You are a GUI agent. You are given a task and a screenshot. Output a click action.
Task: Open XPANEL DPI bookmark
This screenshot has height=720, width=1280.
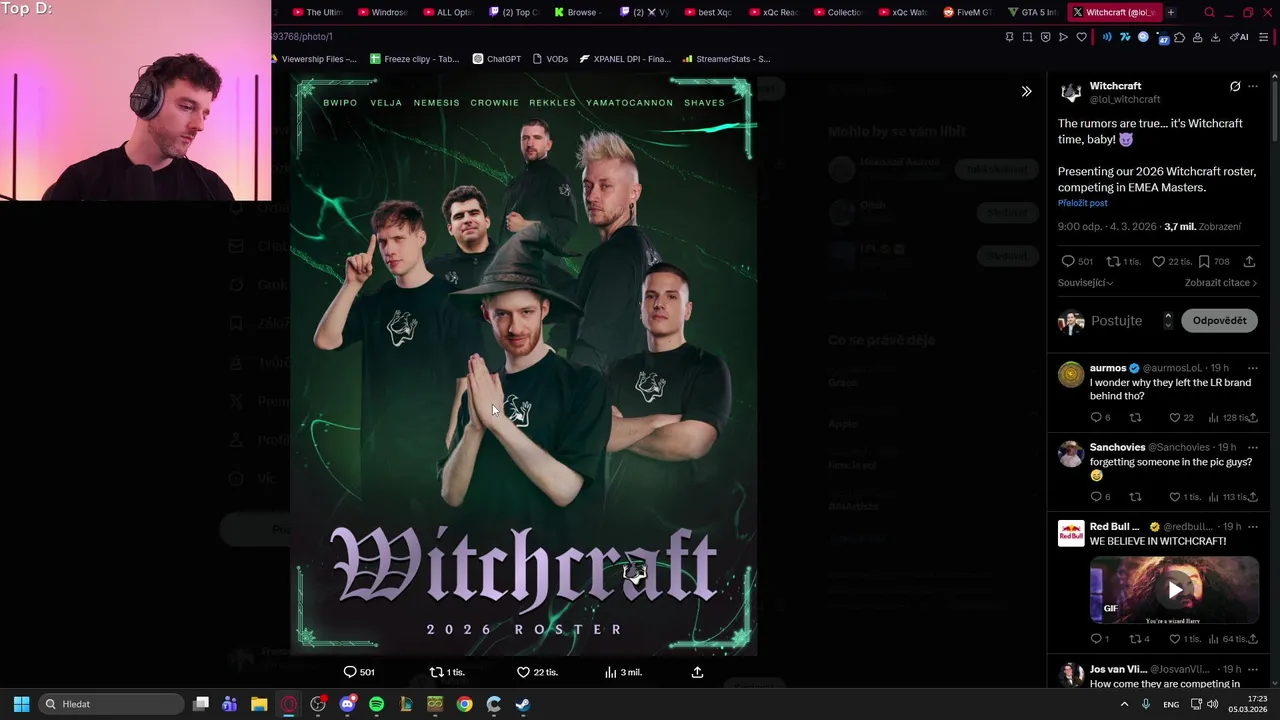[625, 59]
